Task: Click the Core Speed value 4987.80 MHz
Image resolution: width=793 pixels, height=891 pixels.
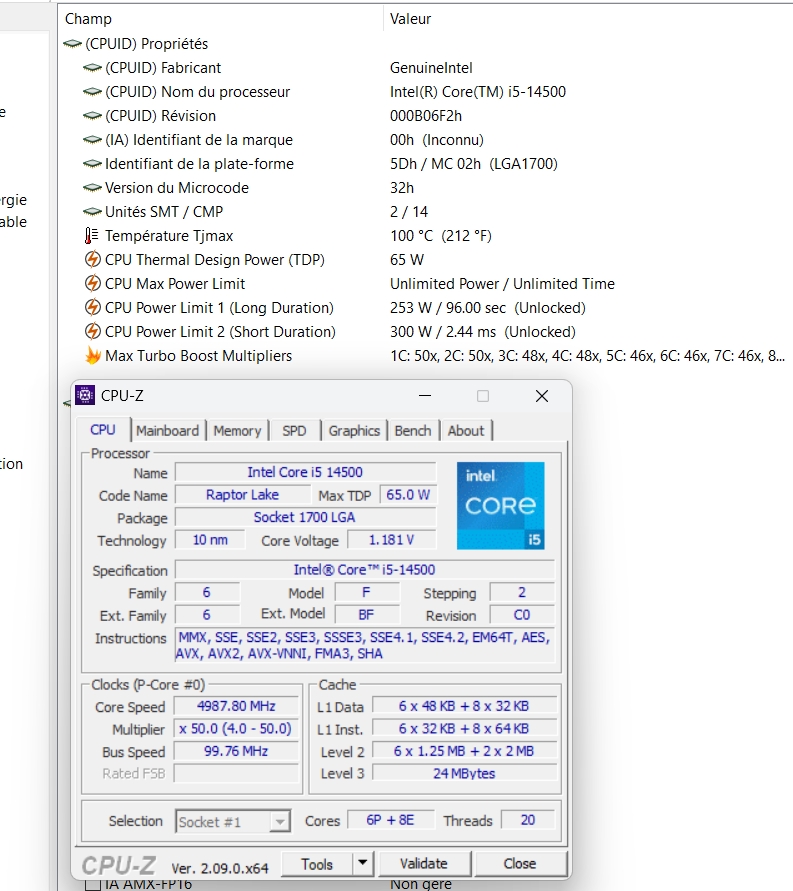Action: click(x=236, y=706)
